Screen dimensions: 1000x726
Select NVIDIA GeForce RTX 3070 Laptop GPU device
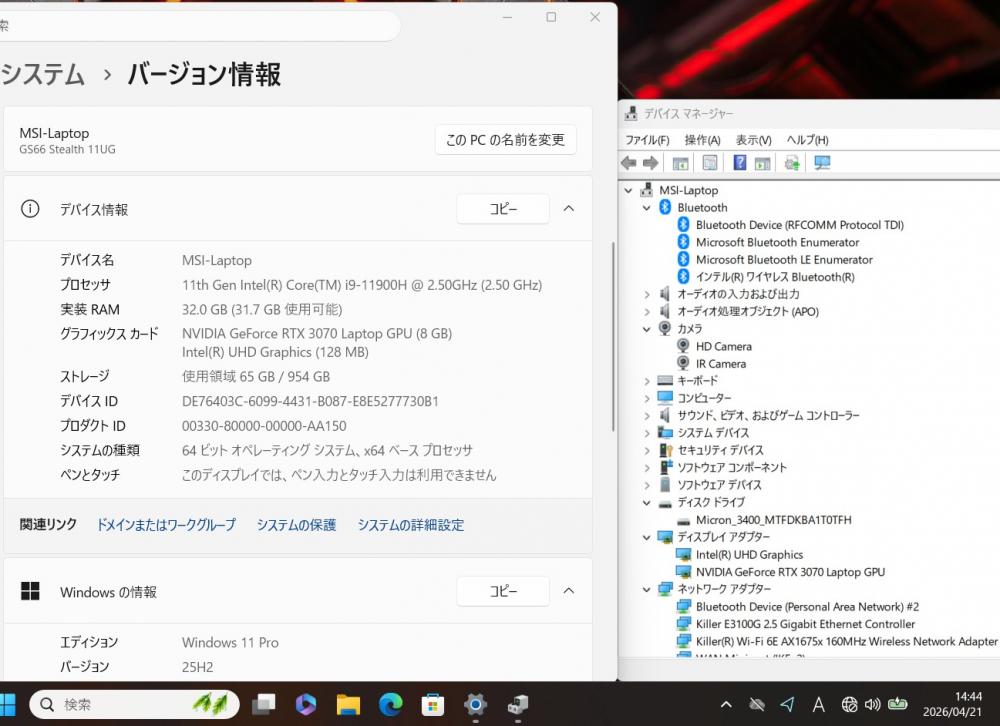tap(790, 572)
